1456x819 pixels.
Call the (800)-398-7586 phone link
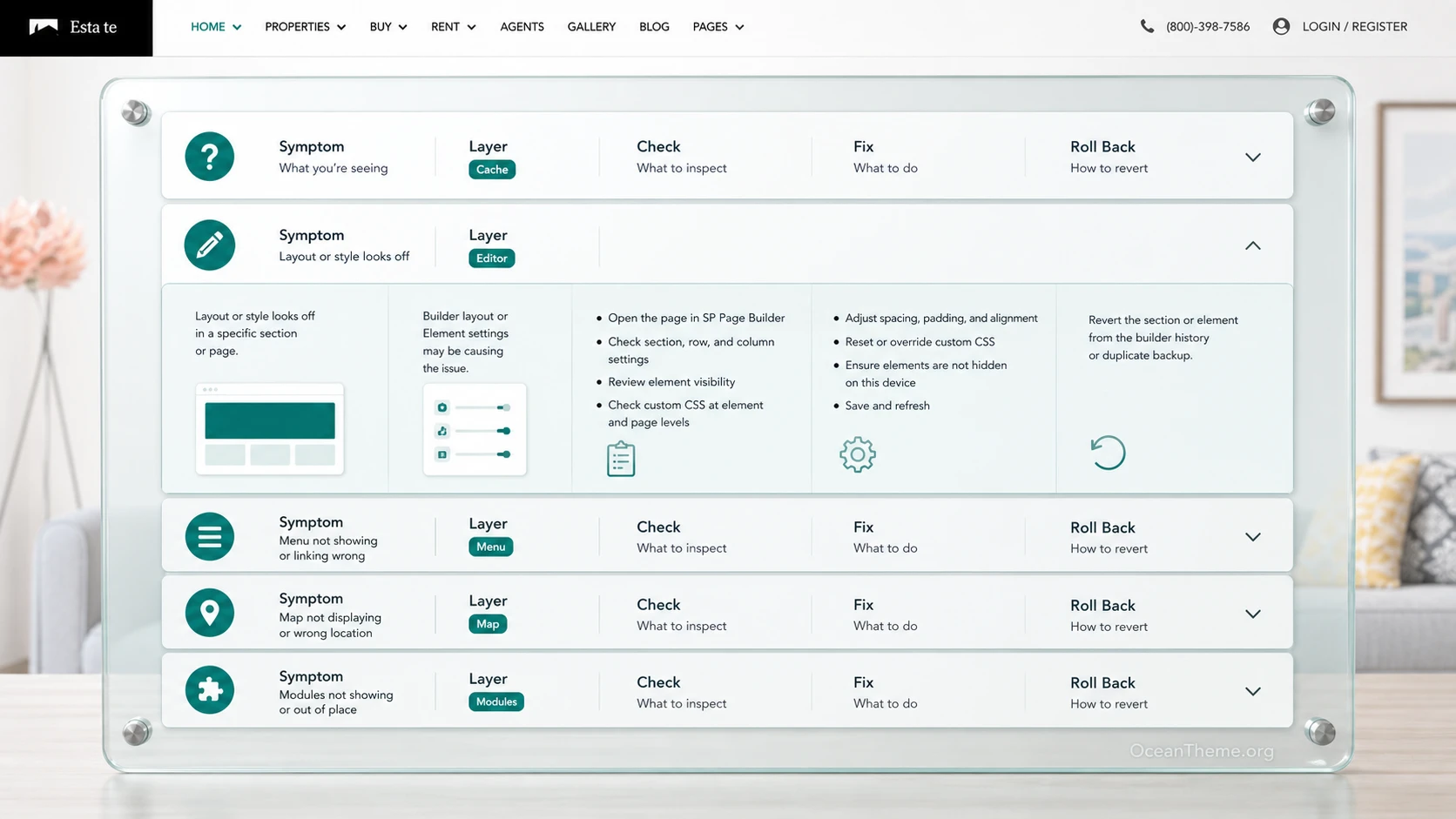(1207, 27)
